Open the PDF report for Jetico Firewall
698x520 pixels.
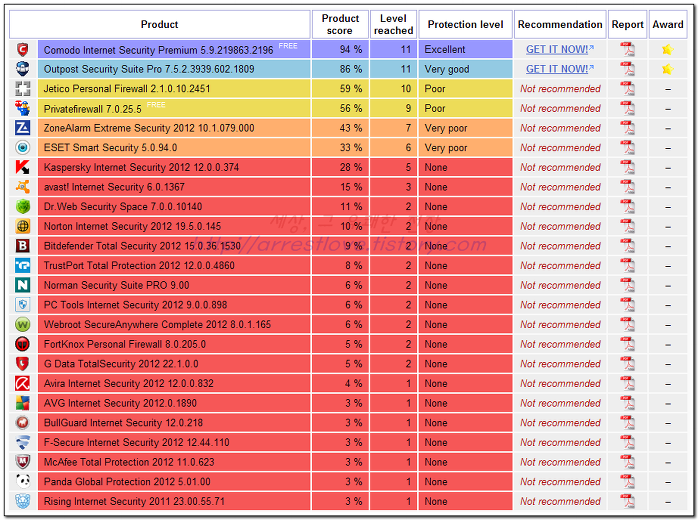(628, 89)
